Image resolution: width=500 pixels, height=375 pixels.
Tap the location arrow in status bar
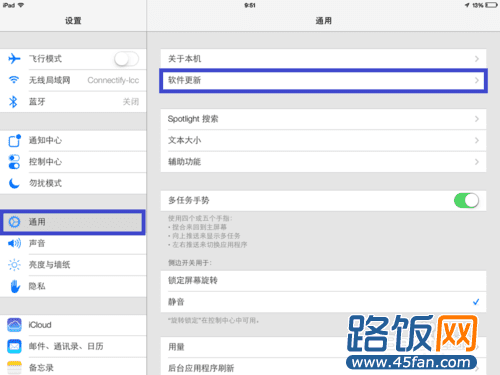[x=467, y=5]
